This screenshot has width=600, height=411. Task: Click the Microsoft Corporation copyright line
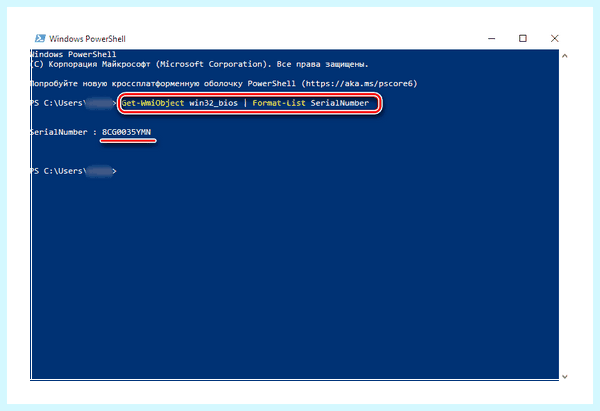(199, 64)
